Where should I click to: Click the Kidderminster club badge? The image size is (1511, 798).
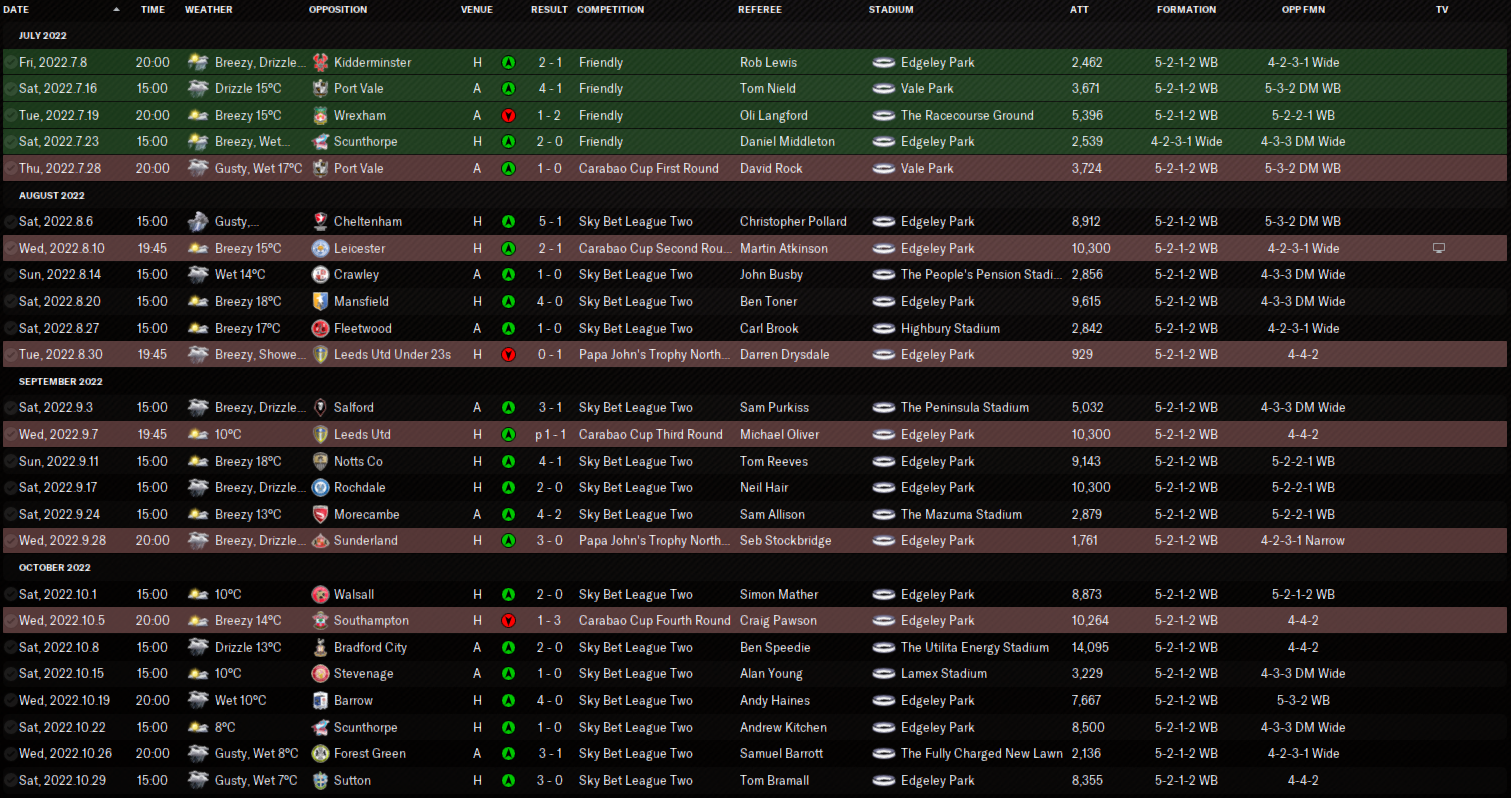(x=320, y=62)
